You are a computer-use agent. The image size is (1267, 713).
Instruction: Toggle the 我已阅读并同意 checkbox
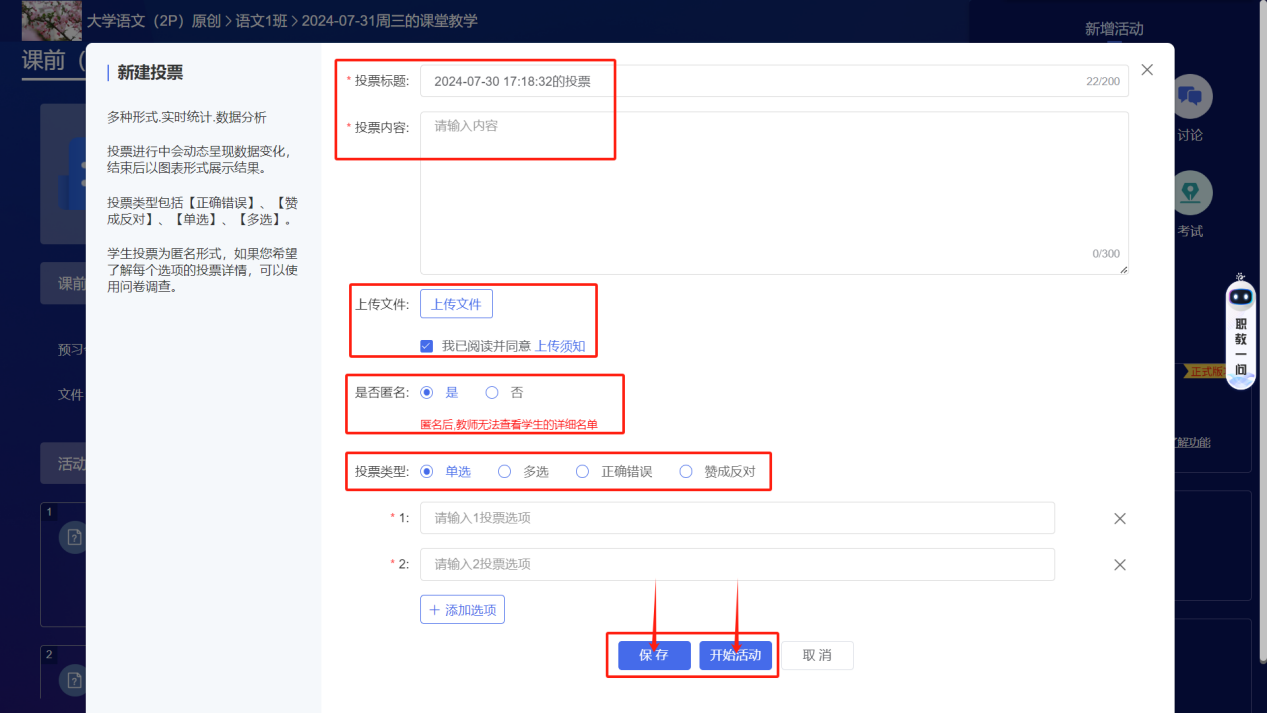coord(427,346)
